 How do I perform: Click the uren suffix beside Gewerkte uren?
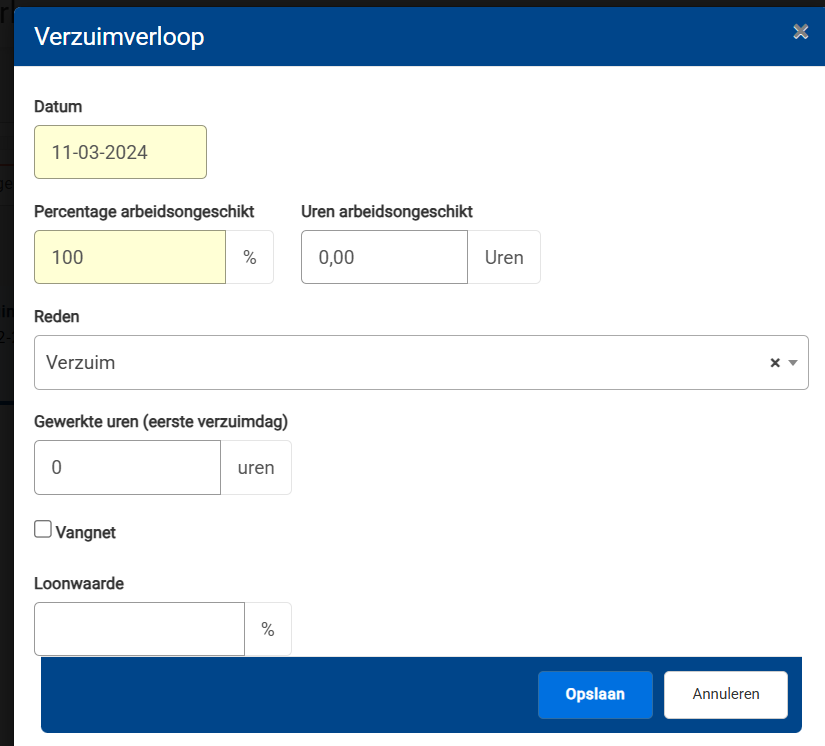click(256, 468)
